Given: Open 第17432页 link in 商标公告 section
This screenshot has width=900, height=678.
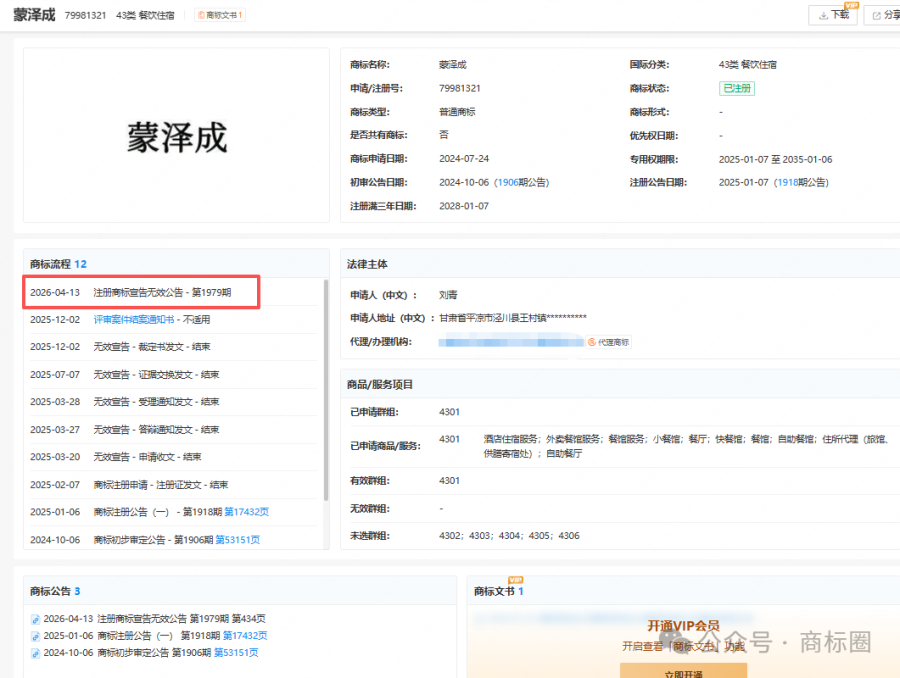Looking at the screenshot, I should 245,636.
